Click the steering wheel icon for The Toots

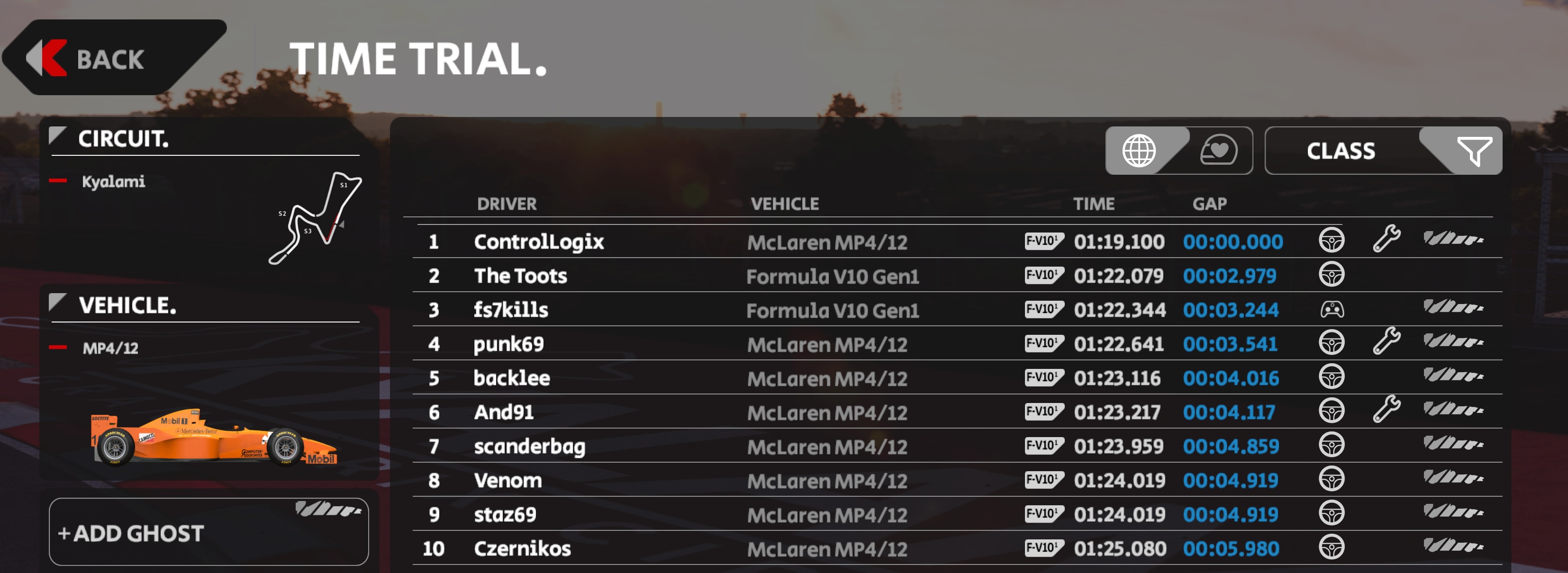(1331, 274)
